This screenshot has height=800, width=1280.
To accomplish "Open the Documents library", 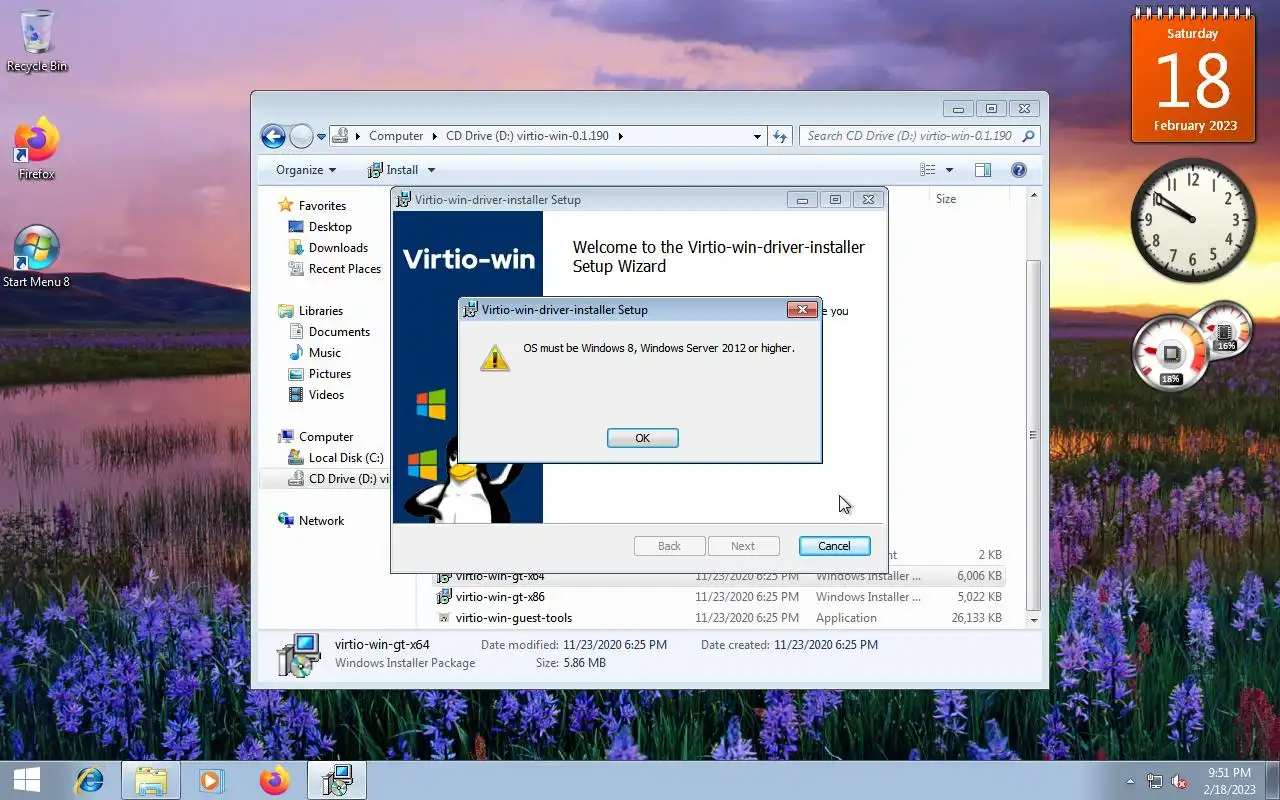I will 339,332.
